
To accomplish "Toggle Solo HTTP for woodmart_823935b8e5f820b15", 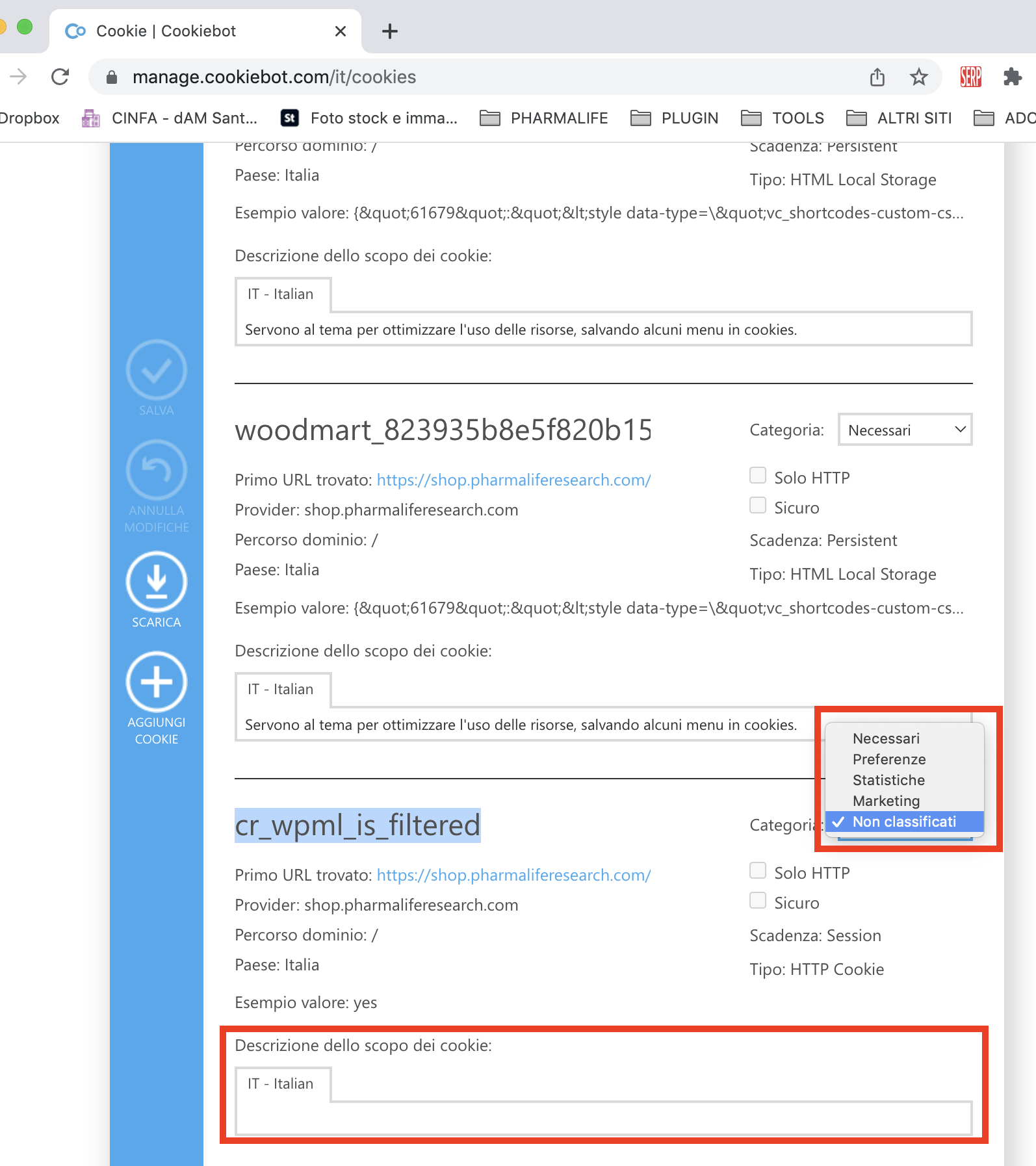I will [758, 476].
